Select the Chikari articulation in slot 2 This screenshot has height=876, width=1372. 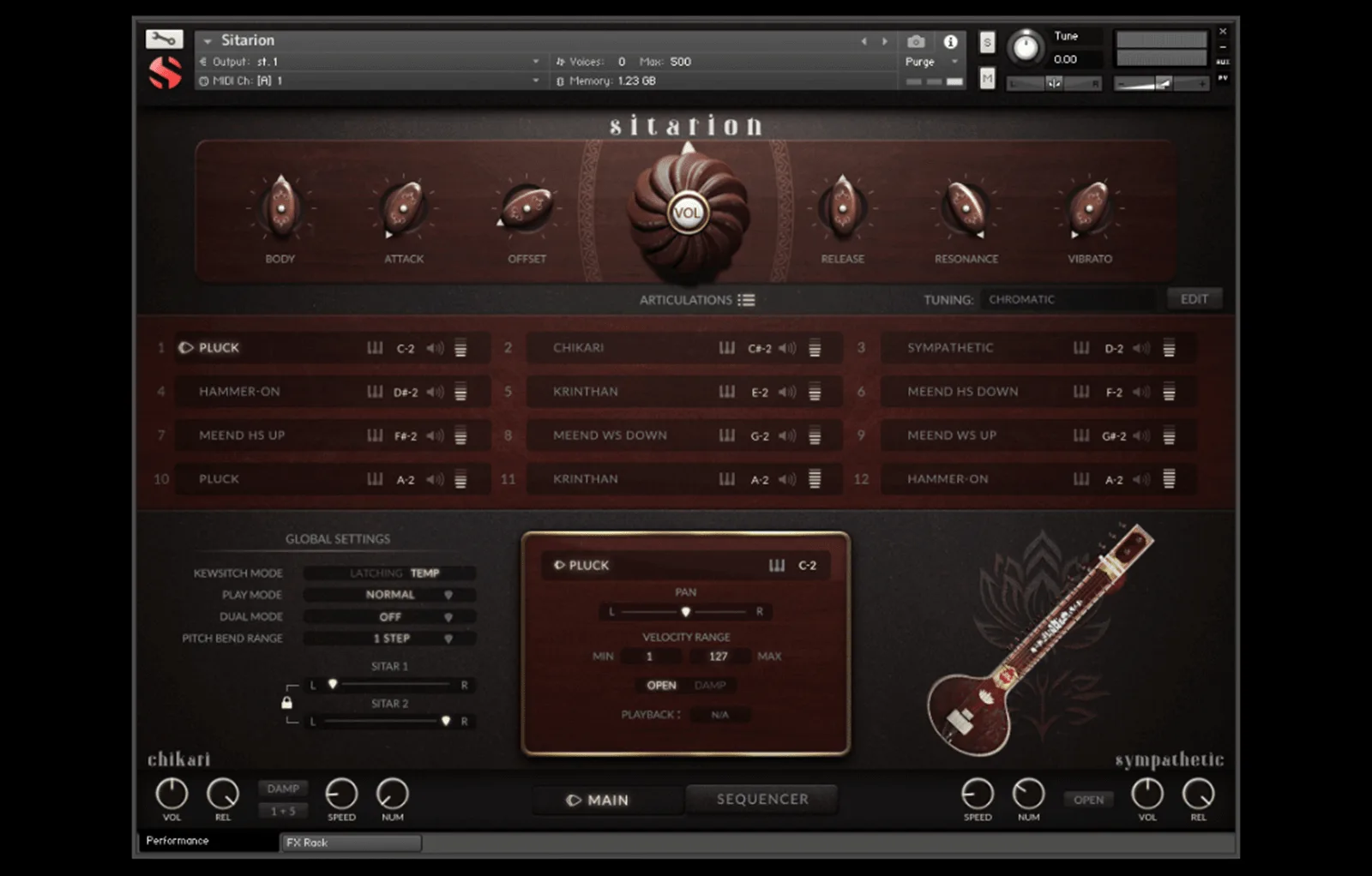click(683, 348)
